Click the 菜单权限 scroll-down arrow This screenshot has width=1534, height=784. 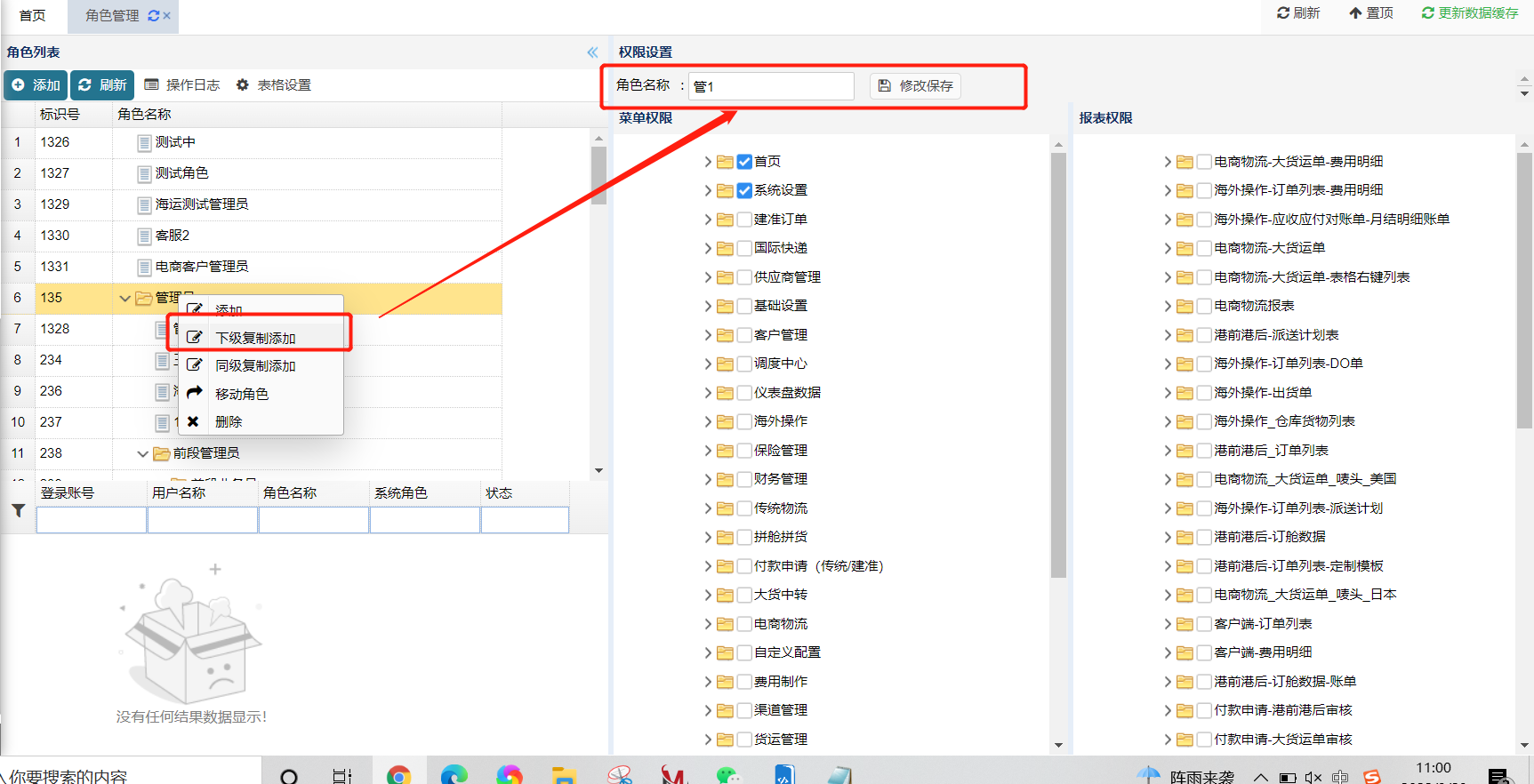pyautogui.click(x=1058, y=745)
